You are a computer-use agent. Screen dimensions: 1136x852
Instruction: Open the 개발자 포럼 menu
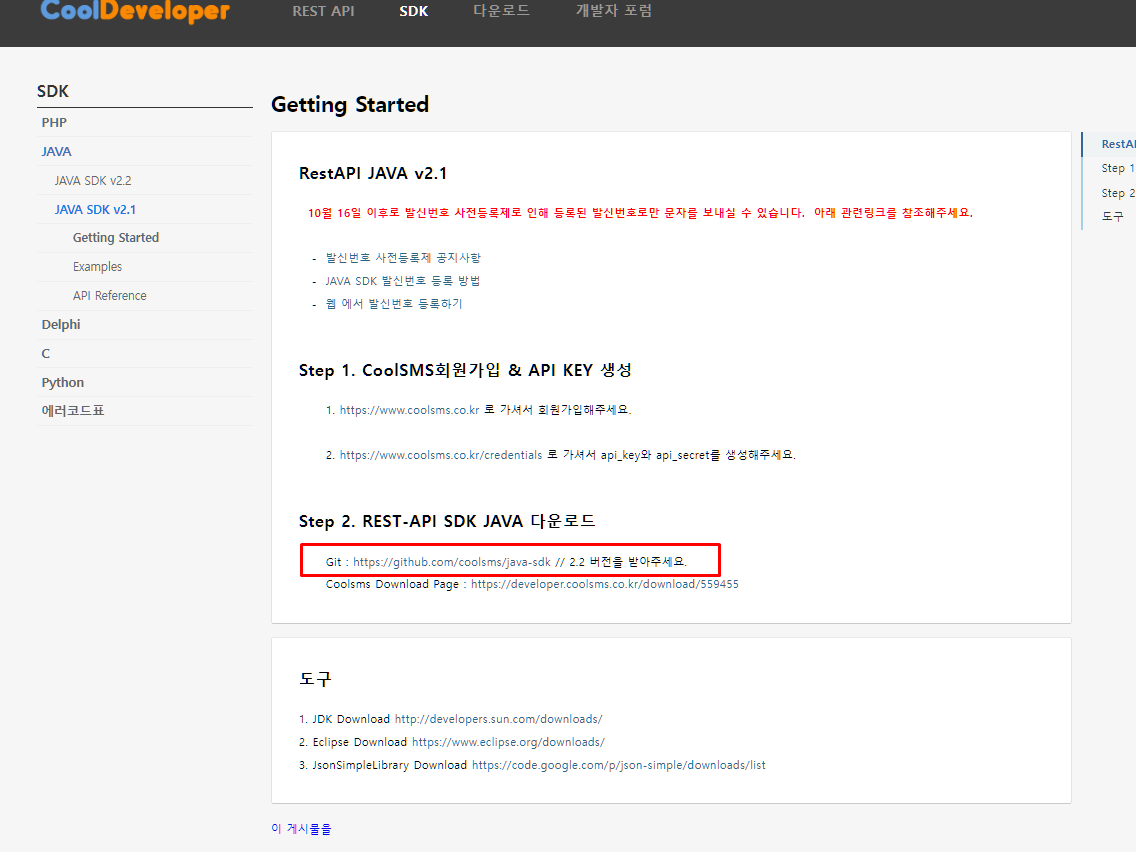(x=614, y=11)
